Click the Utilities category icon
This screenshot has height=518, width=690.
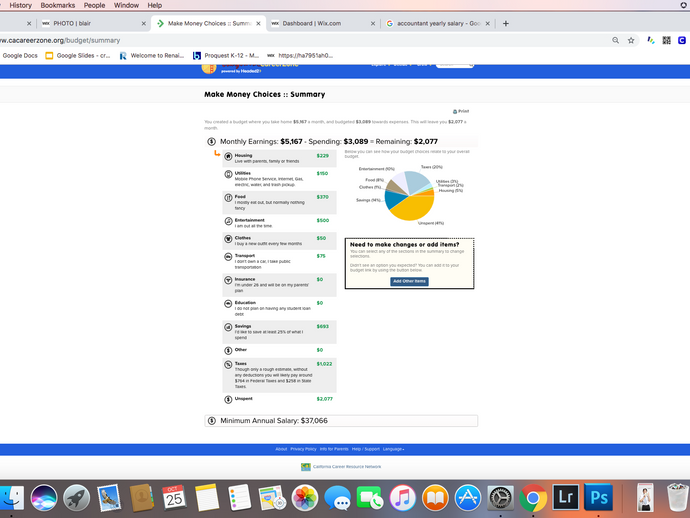tap(228, 174)
